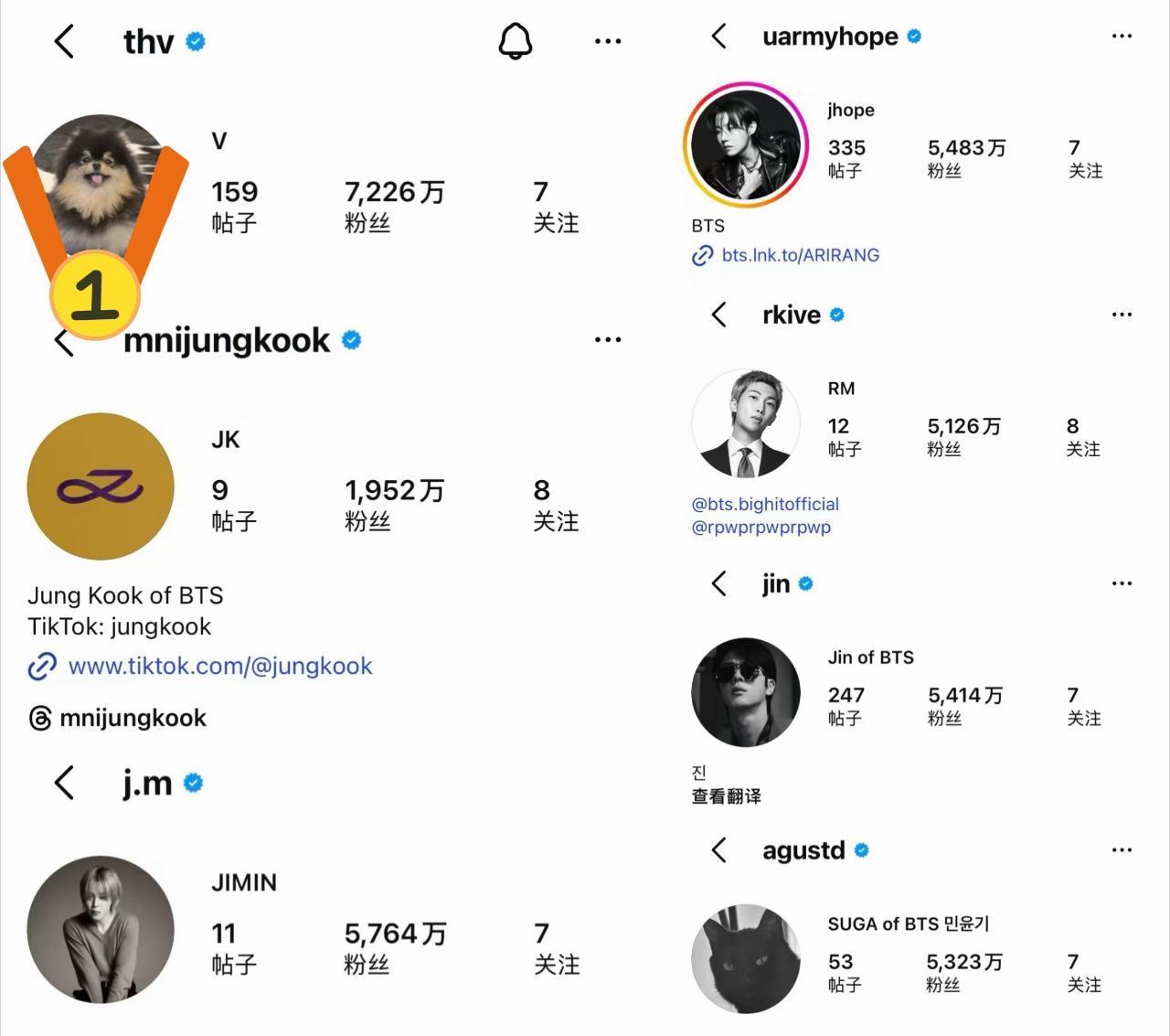Image resolution: width=1170 pixels, height=1036 pixels.
Task: Open the @rpwprpwprpwp mention
Action: point(761,527)
